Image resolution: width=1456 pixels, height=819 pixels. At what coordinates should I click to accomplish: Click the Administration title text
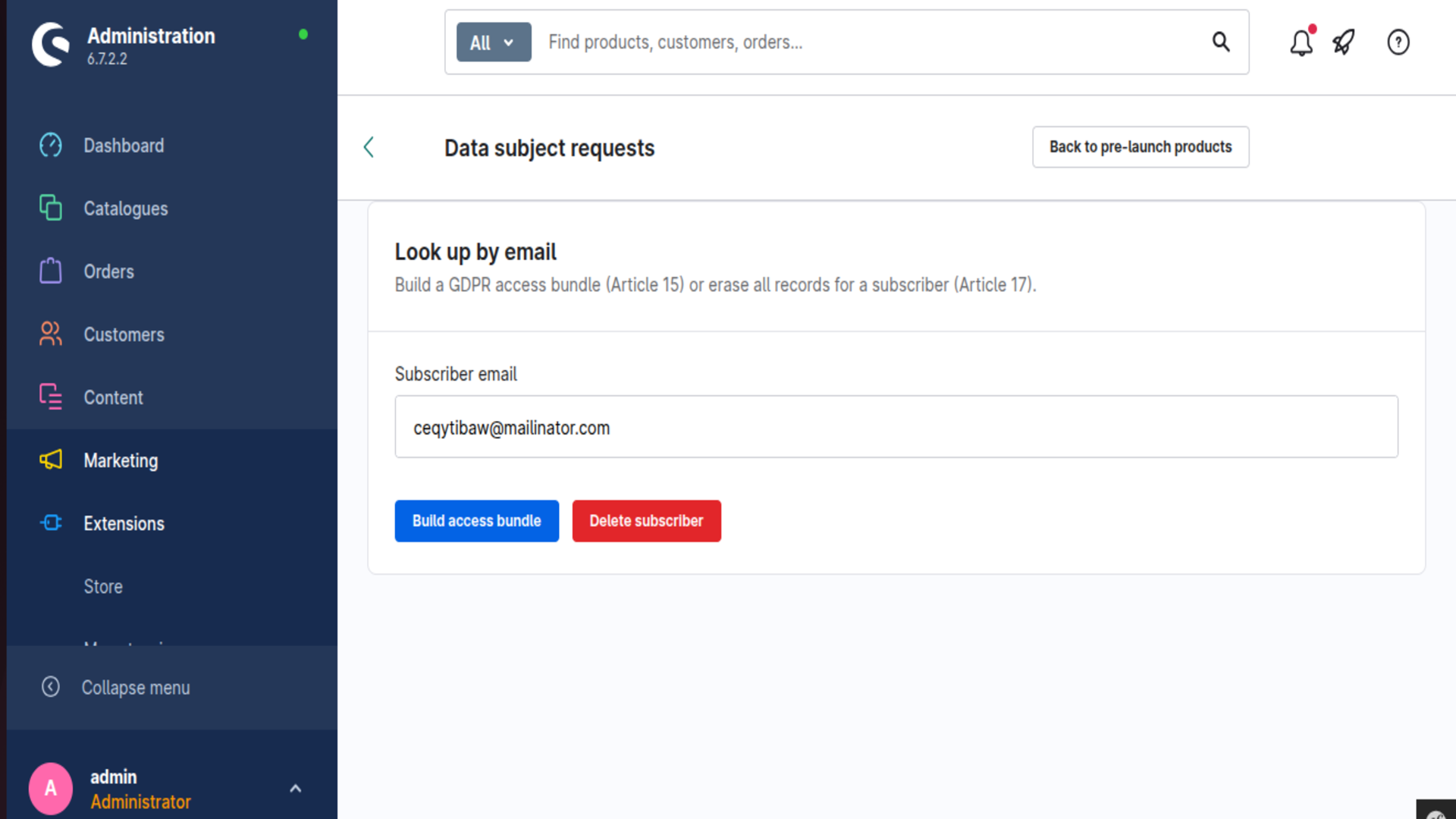pyautogui.click(x=151, y=36)
